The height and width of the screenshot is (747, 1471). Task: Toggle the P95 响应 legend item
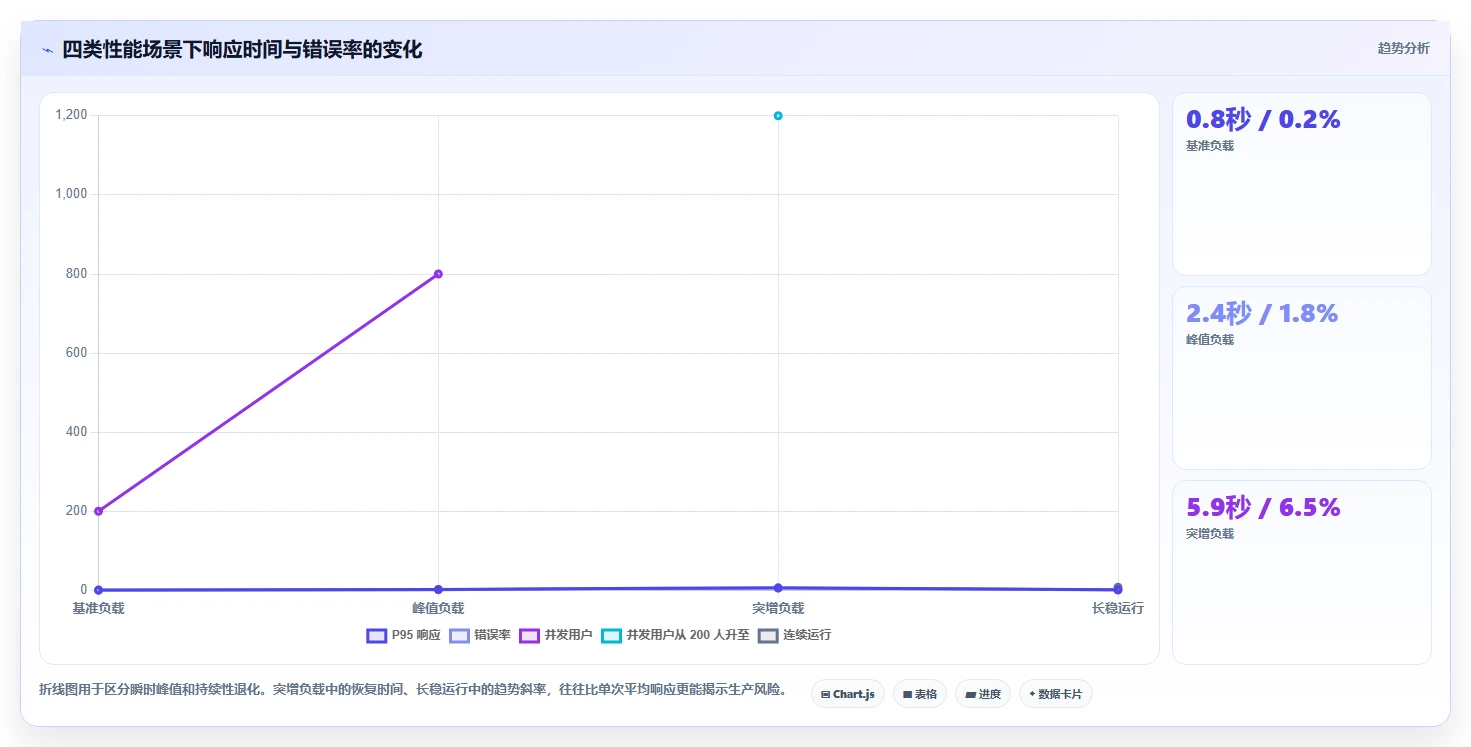404,635
